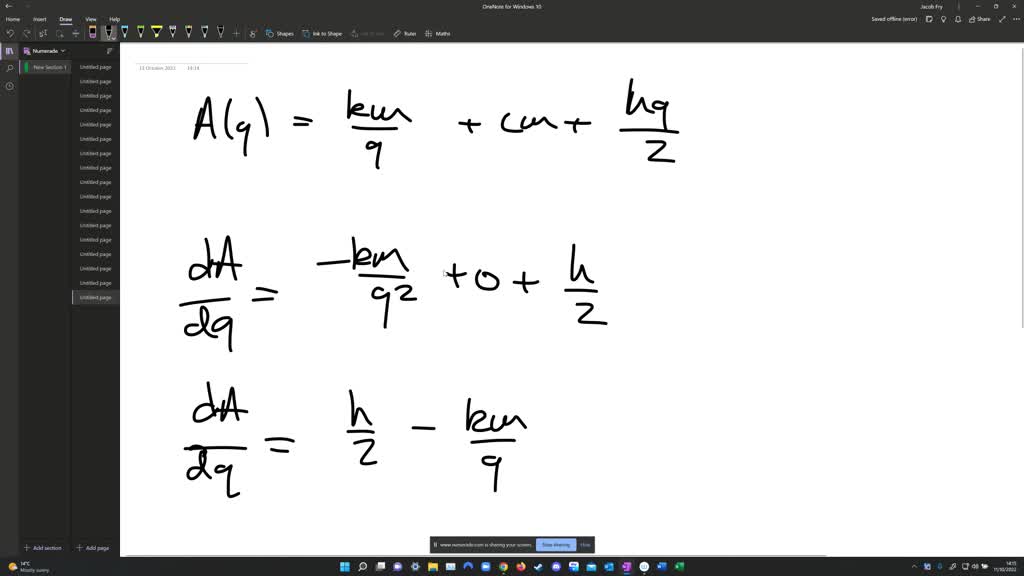Open the View menu
1024x576 pixels.
click(x=90, y=19)
